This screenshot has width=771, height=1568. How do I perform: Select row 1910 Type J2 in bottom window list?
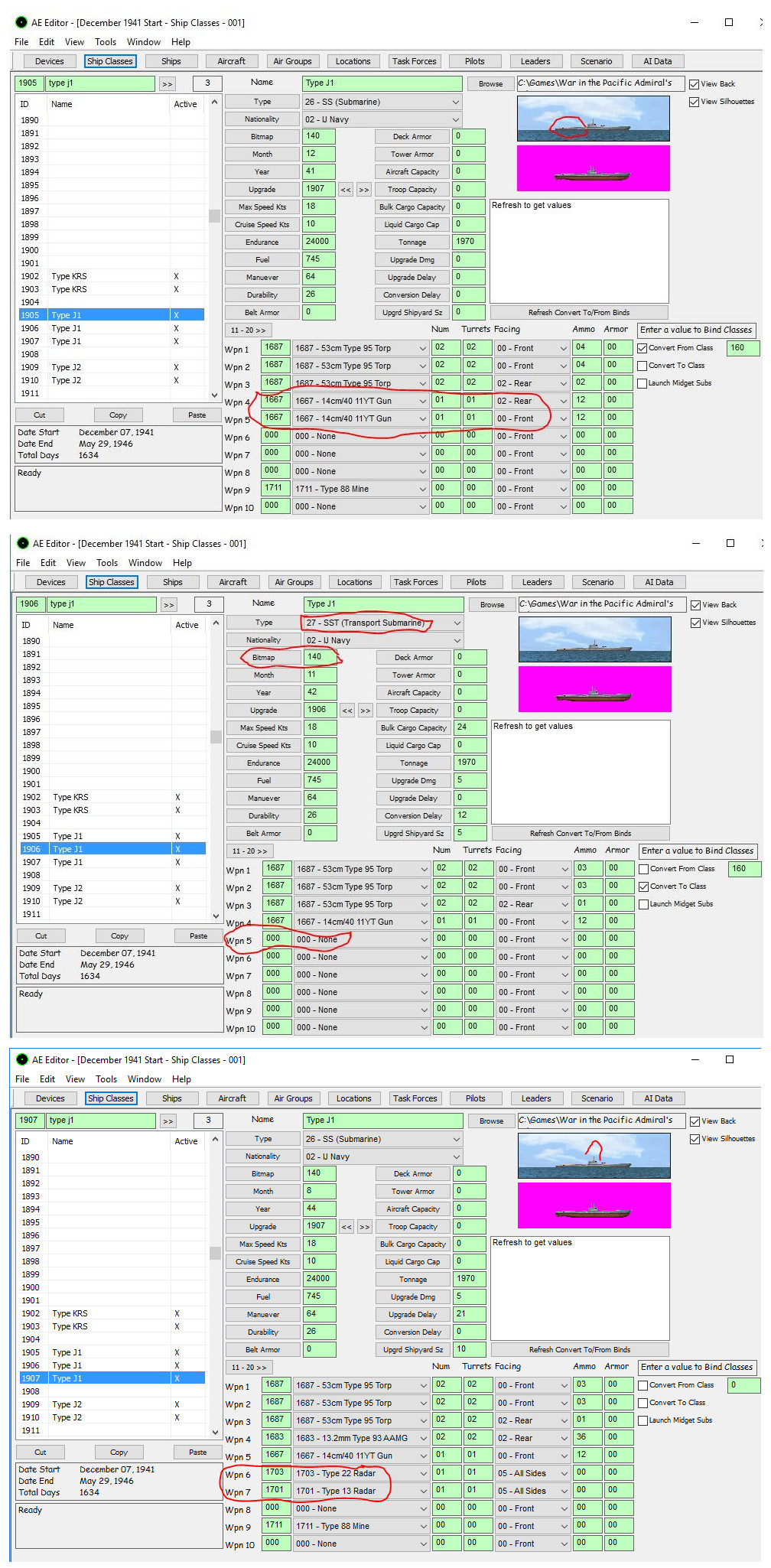[x=112, y=1418]
